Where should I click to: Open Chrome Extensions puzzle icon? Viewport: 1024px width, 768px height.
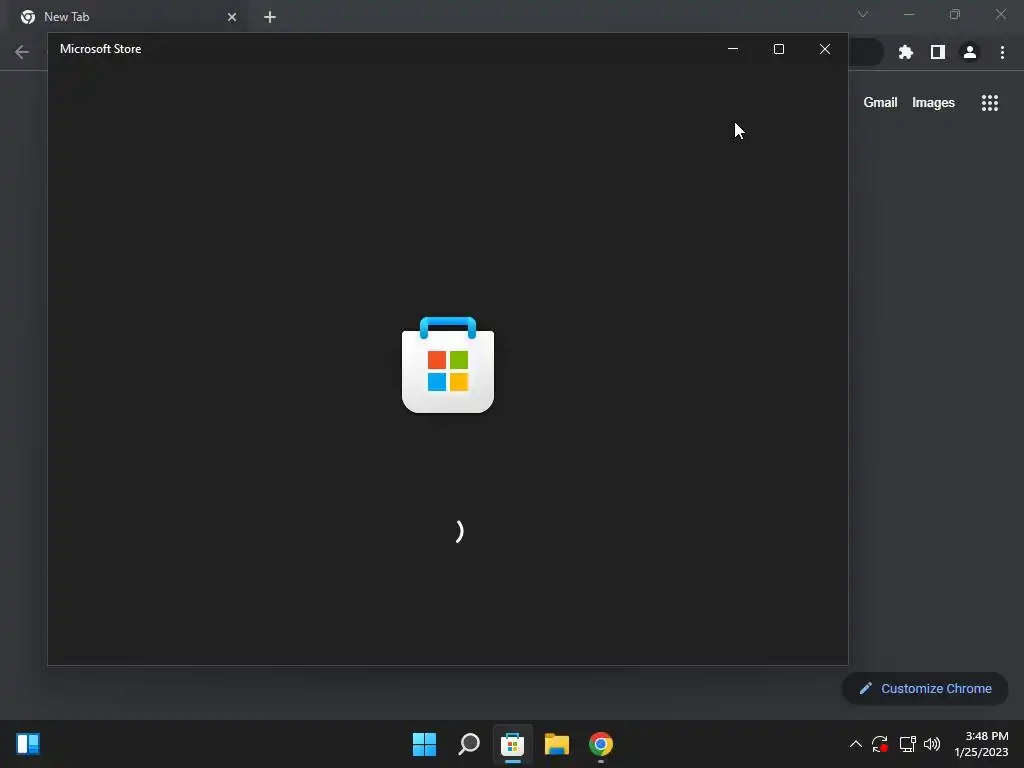tap(906, 52)
